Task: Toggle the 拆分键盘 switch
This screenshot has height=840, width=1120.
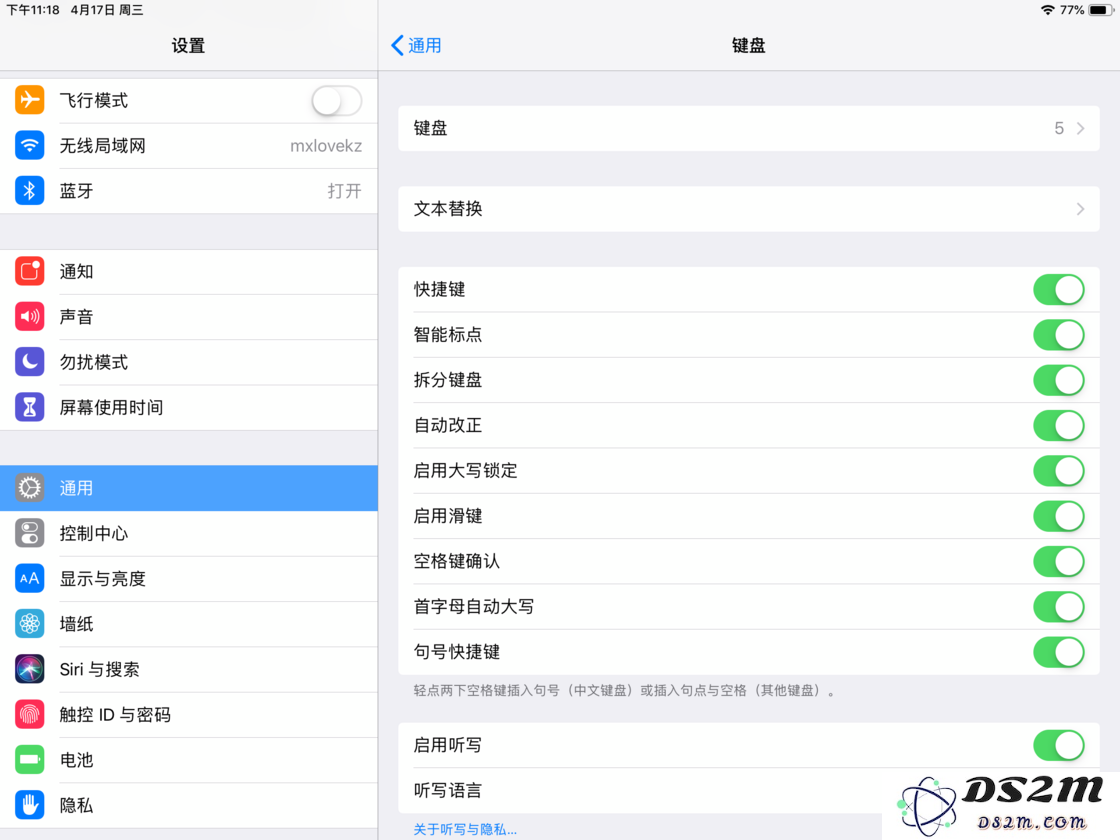Action: tap(1059, 380)
